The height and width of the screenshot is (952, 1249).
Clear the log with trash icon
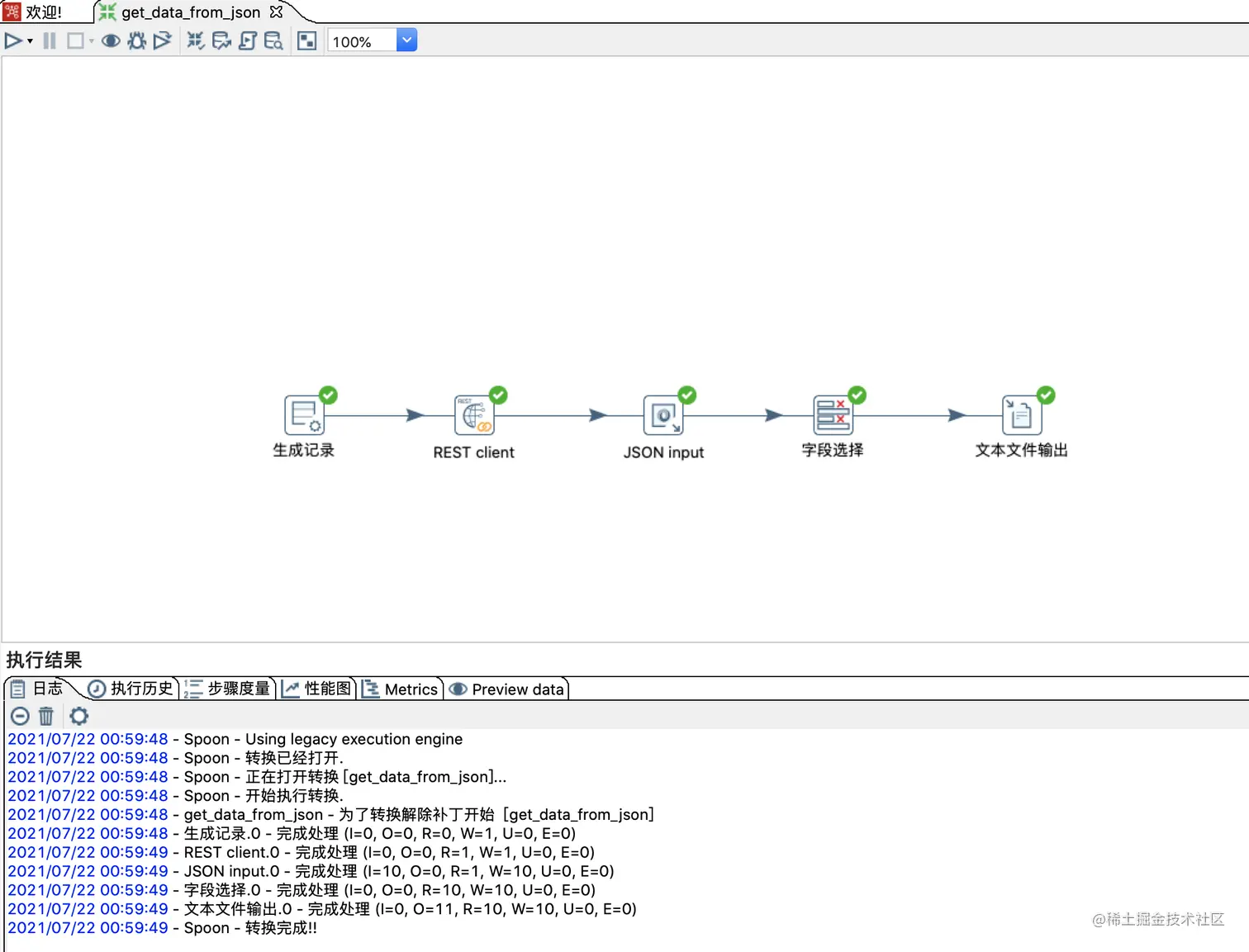point(46,716)
